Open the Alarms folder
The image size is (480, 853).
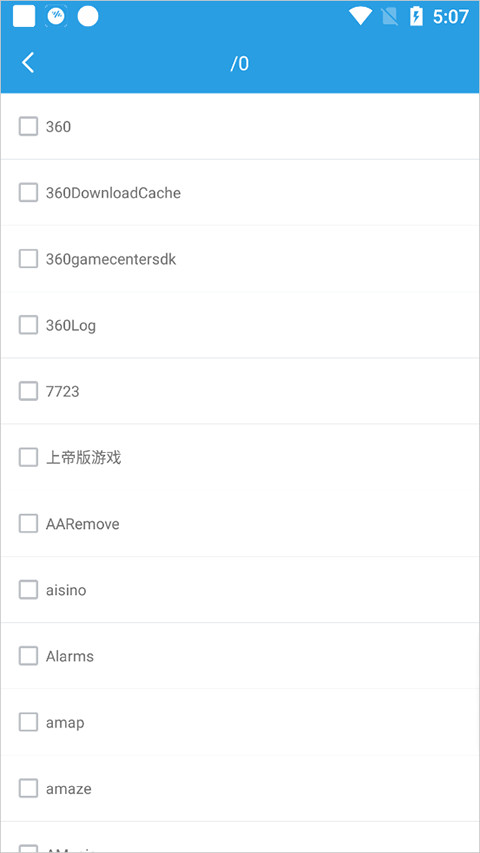tap(240, 656)
